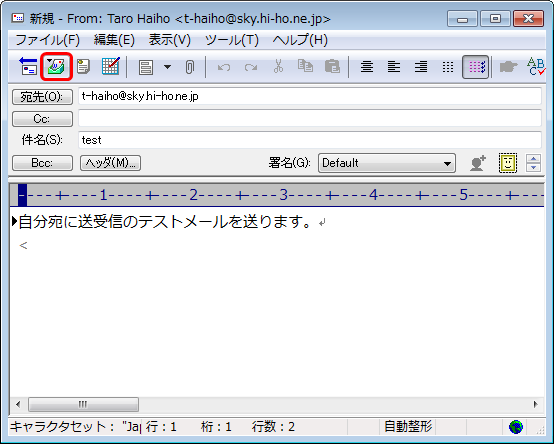Toggle the highlighted auto-format toolbar button
Screen dimensions: 554x444
click(476, 66)
